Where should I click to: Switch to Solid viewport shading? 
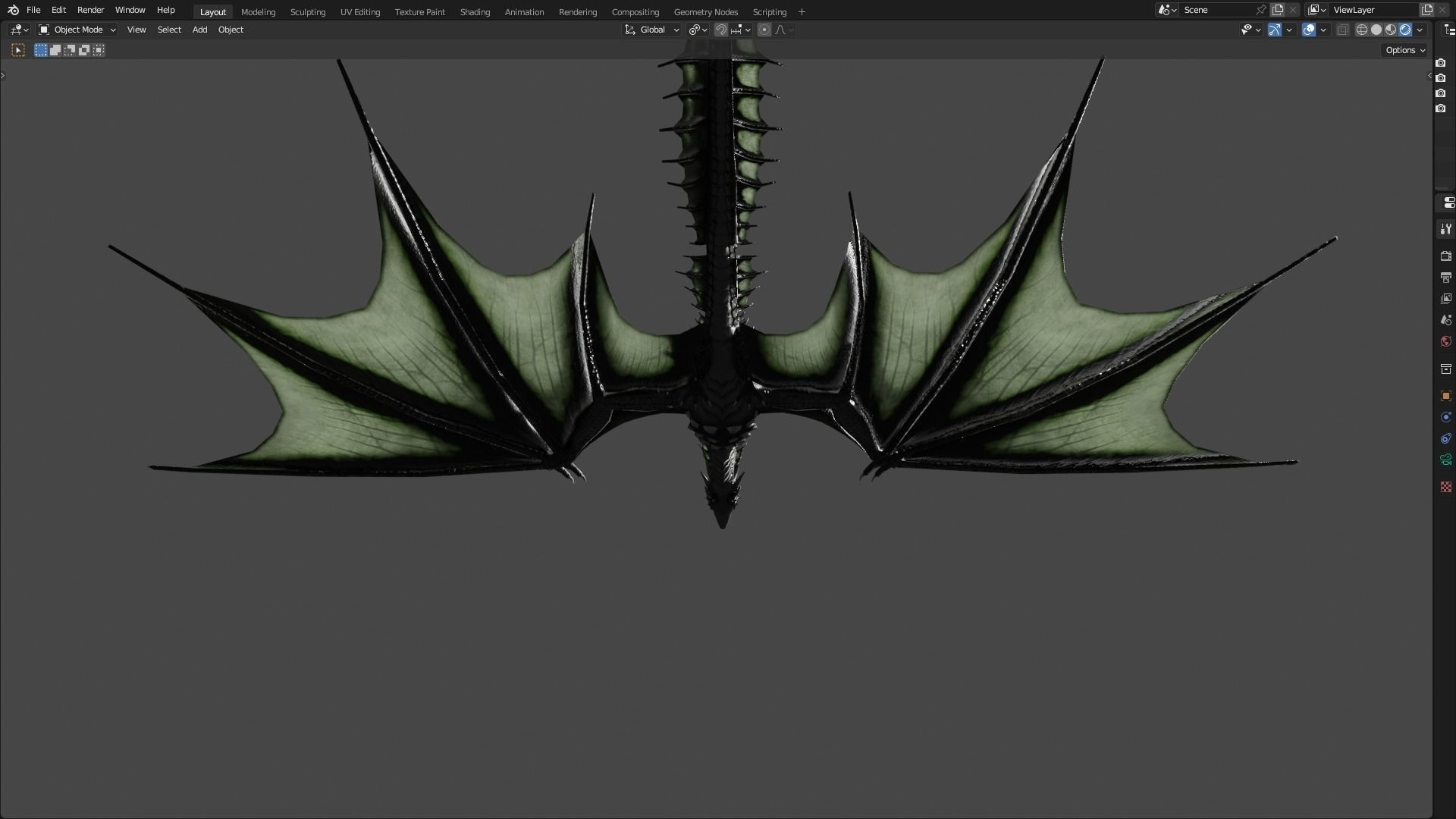1376,30
